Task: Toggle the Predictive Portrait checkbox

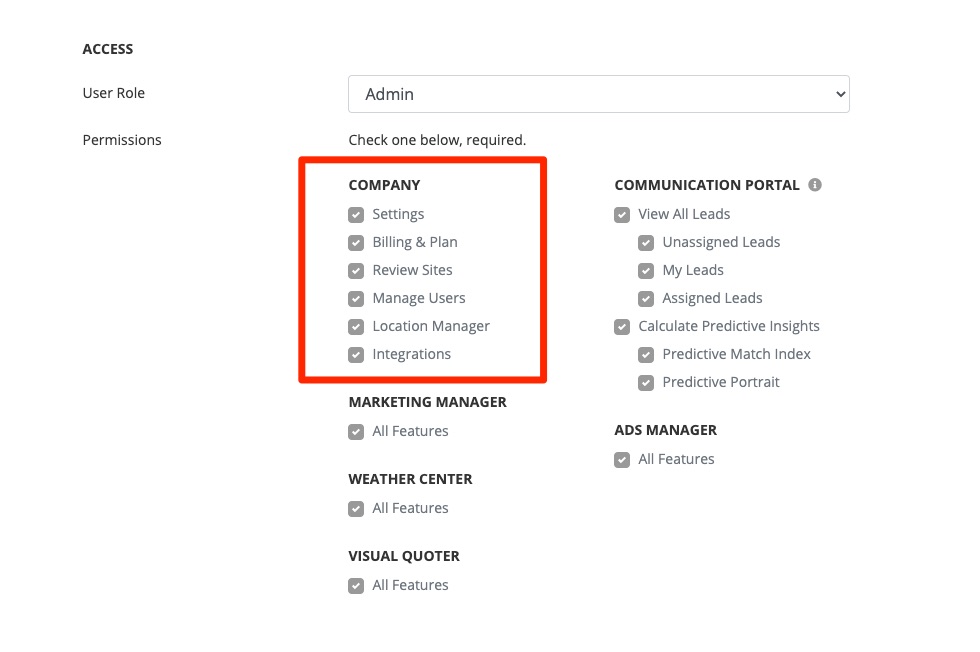Action: coord(646,383)
